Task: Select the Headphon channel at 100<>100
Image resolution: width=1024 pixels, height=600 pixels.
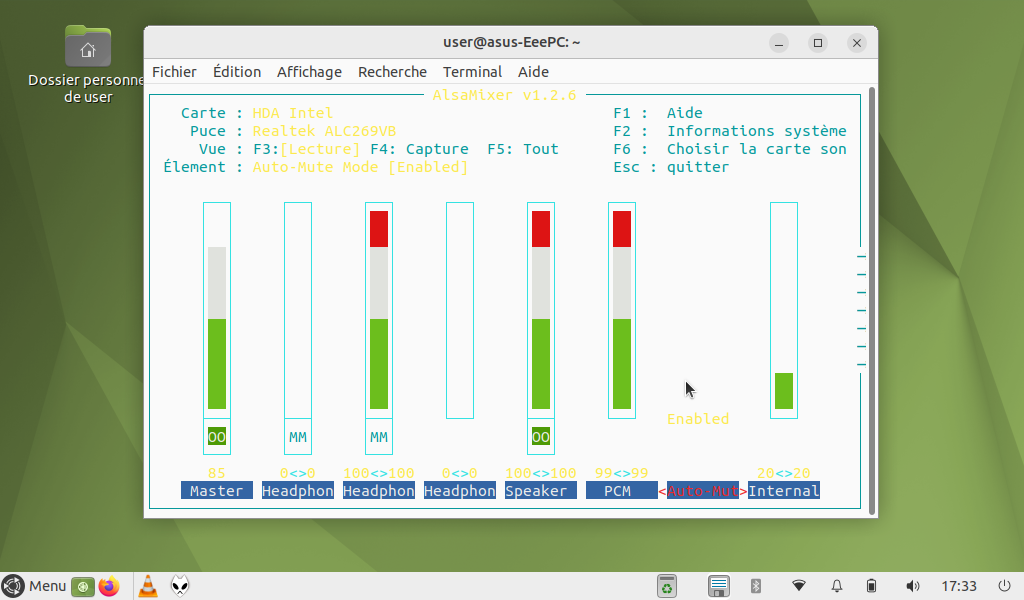Action: [379, 491]
